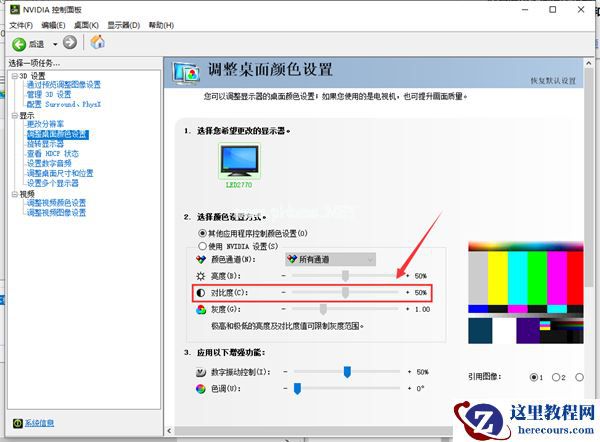
Task: Open the 桌面(K) menu
Action: 86,25
